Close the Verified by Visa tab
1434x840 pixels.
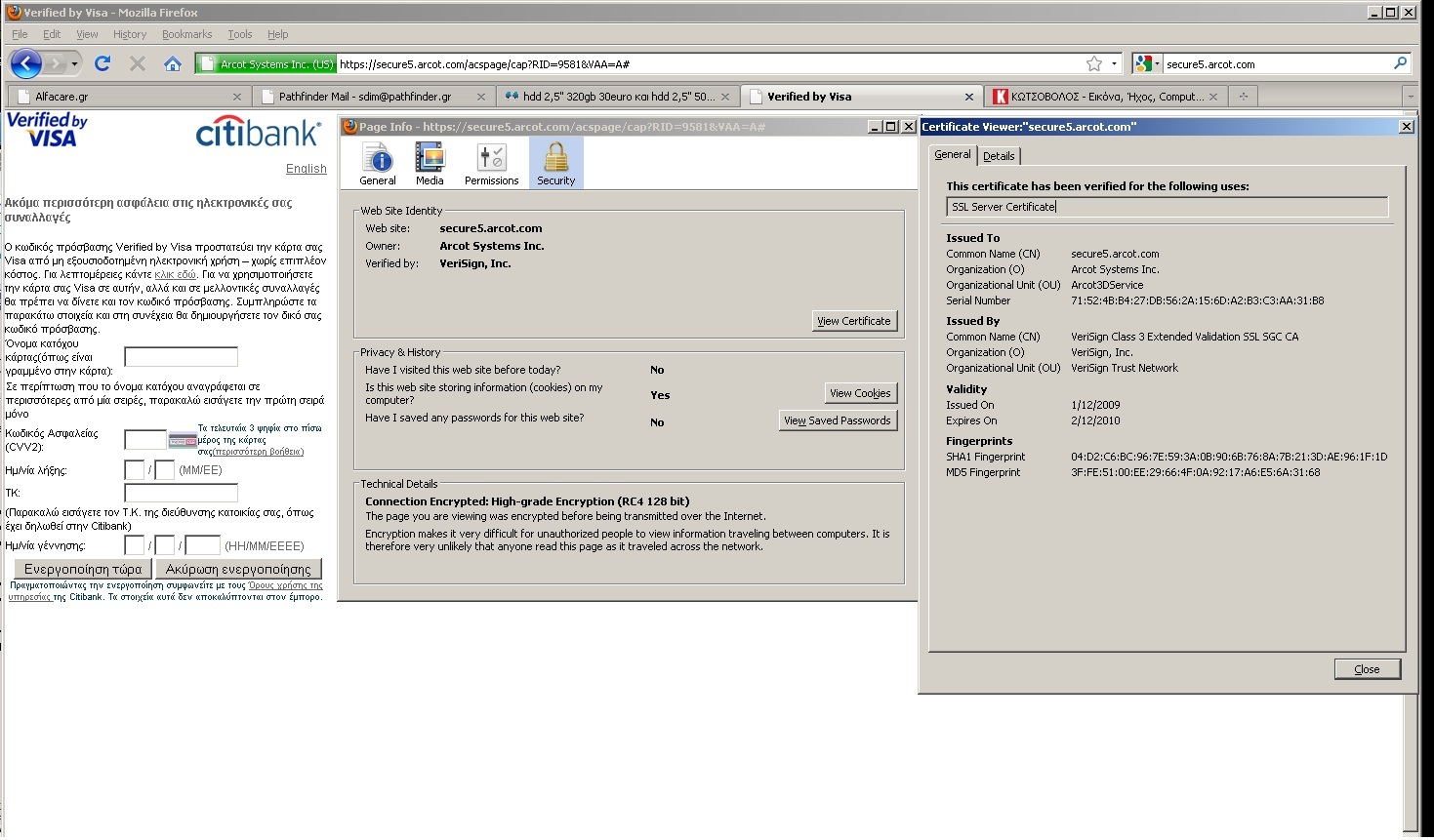point(969,97)
